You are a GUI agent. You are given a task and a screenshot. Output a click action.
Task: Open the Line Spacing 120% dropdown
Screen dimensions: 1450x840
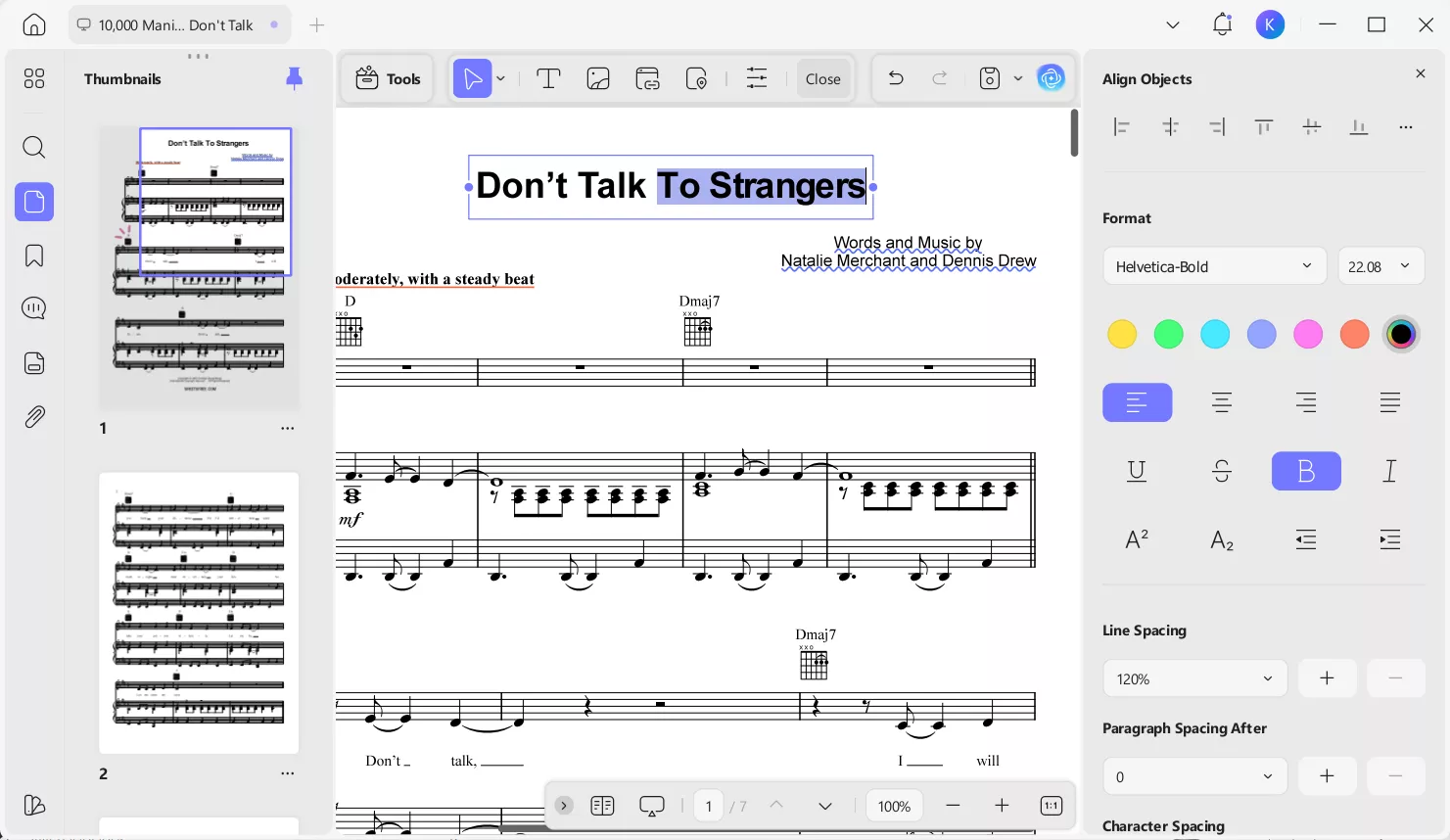tap(1194, 677)
